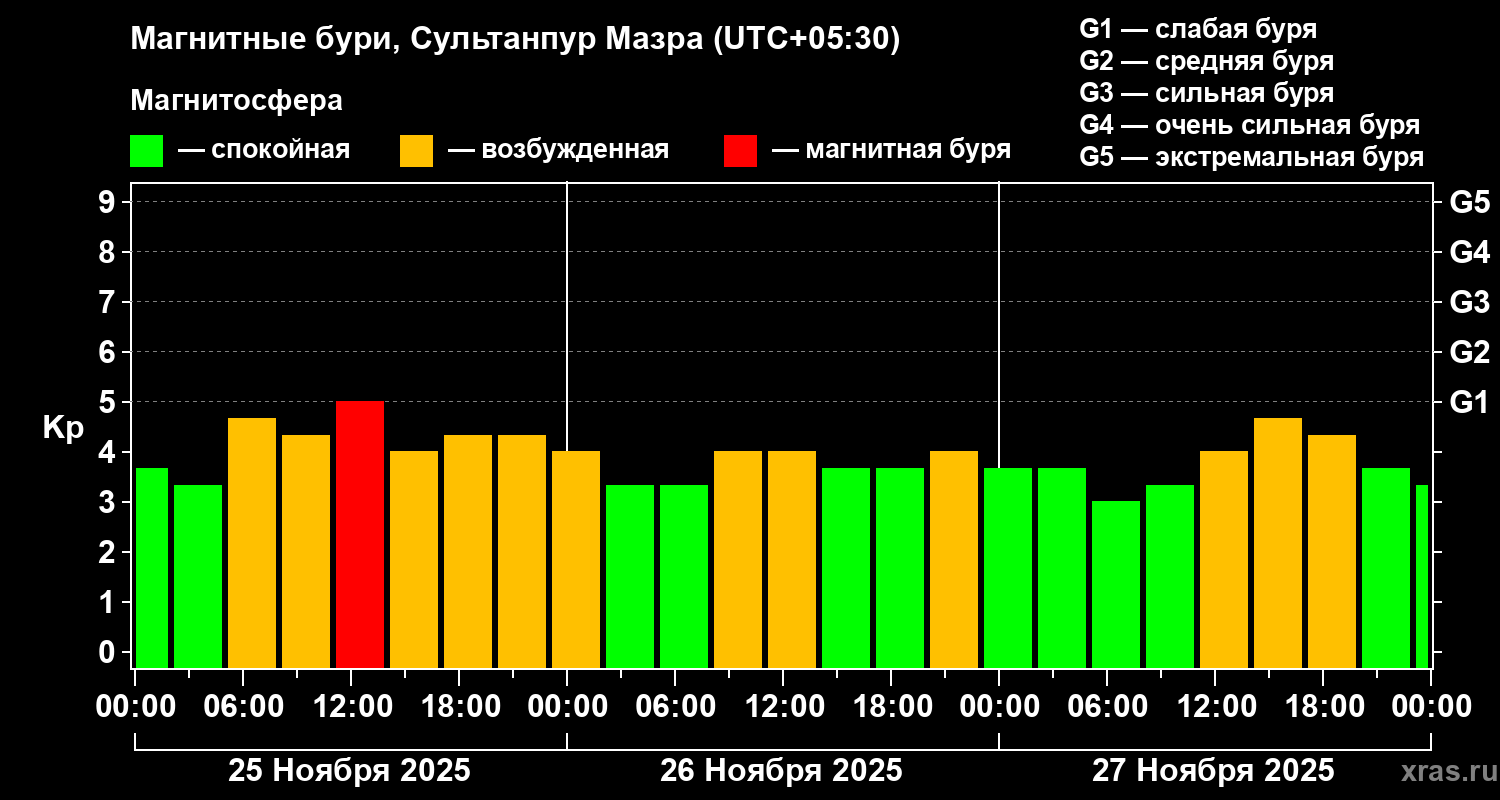Select the orange bar at 12:00 on 27 November
1500x800 pixels.
coord(1224,559)
